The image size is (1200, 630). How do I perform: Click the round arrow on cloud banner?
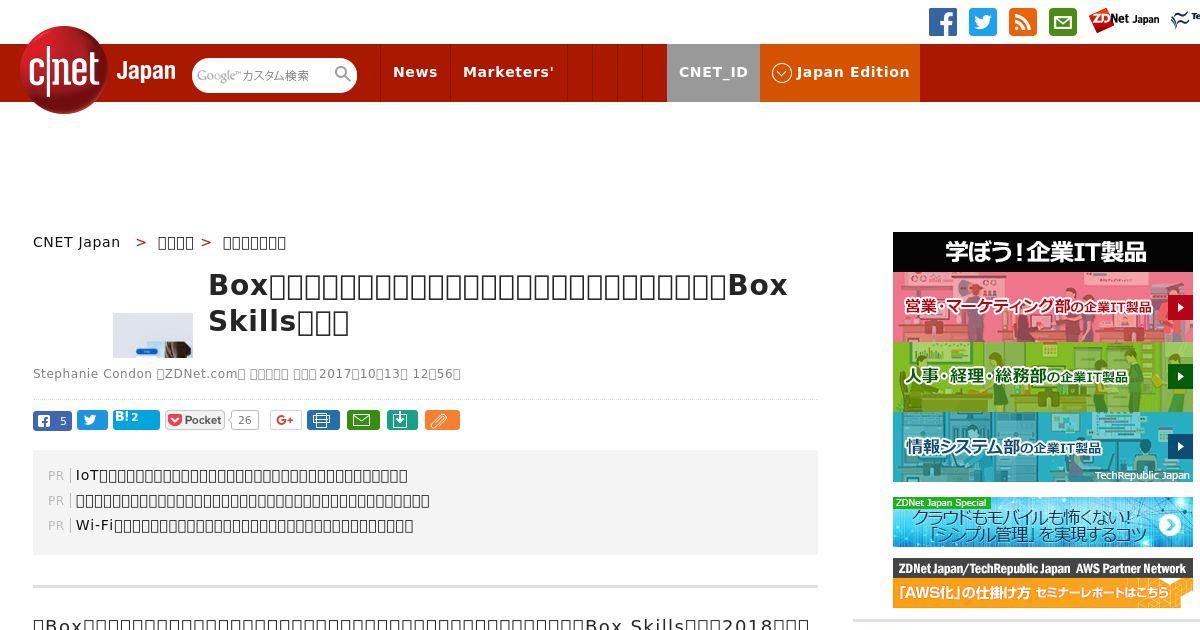click(x=1170, y=525)
